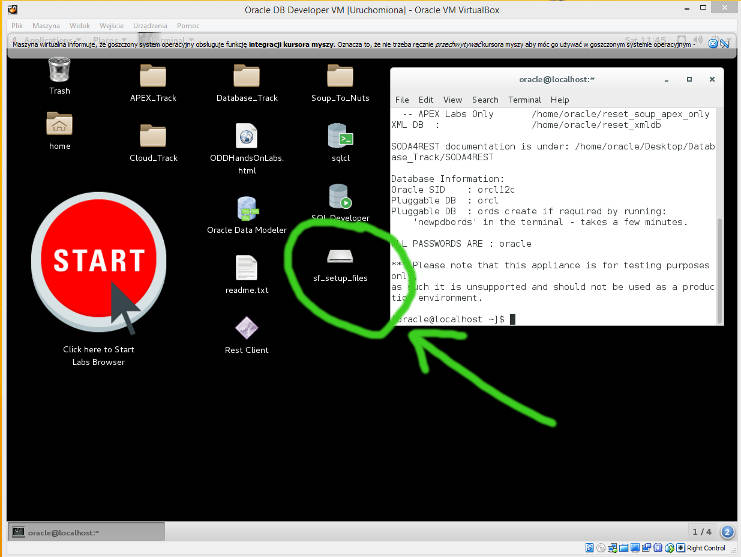Image resolution: width=741 pixels, height=557 pixels.
Task: Launch Oracle Data Modeler icon
Action: (247, 209)
